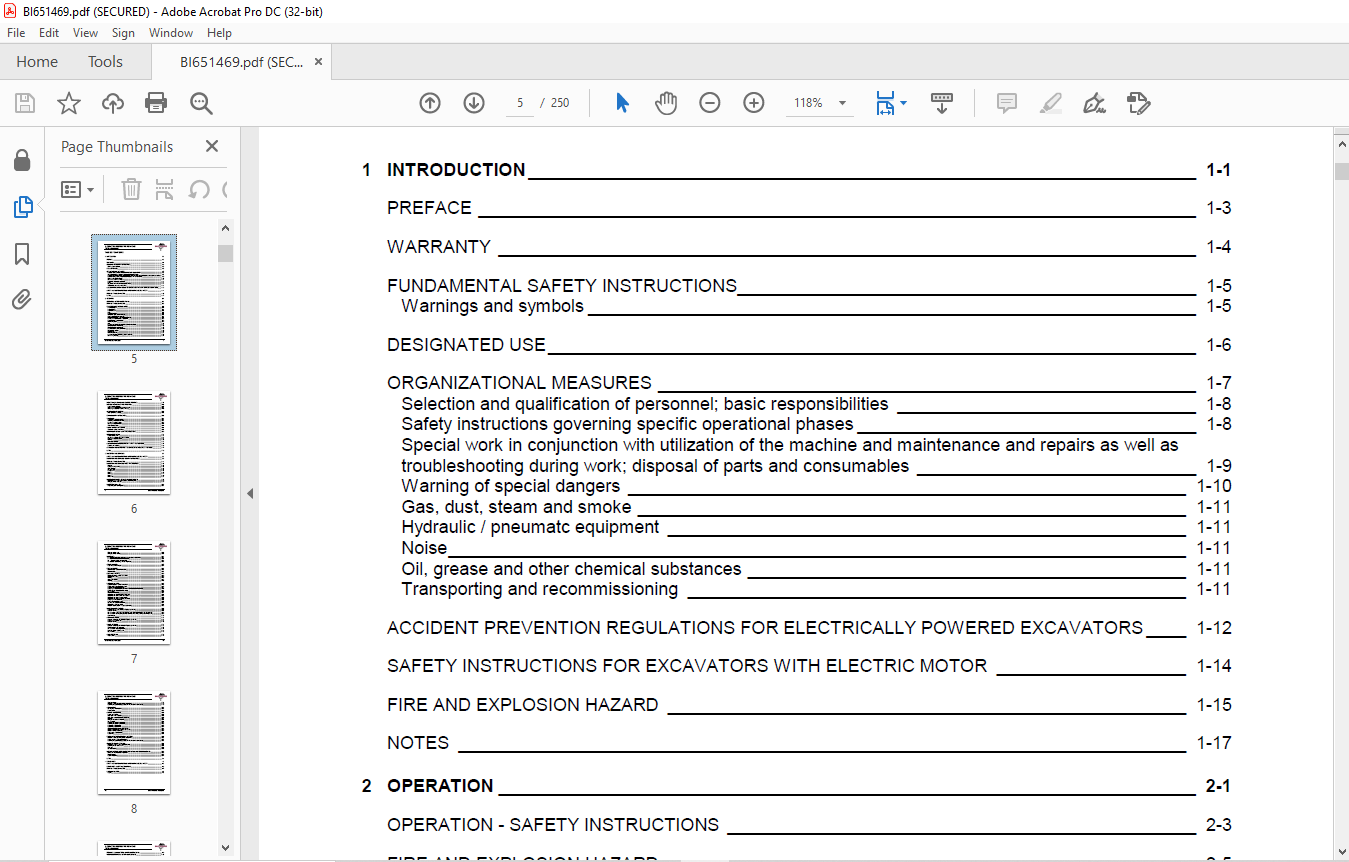Save the file using the floppy disk icon
This screenshot has width=1349, height=862.
click(x=25, y=103)
